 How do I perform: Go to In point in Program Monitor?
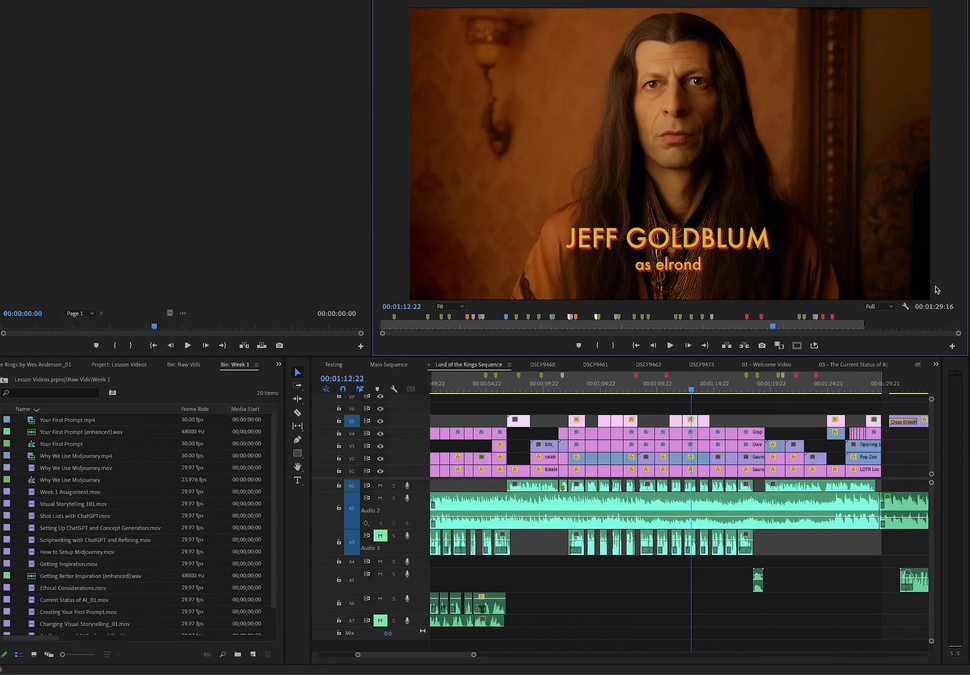click(x=635, y=345)
